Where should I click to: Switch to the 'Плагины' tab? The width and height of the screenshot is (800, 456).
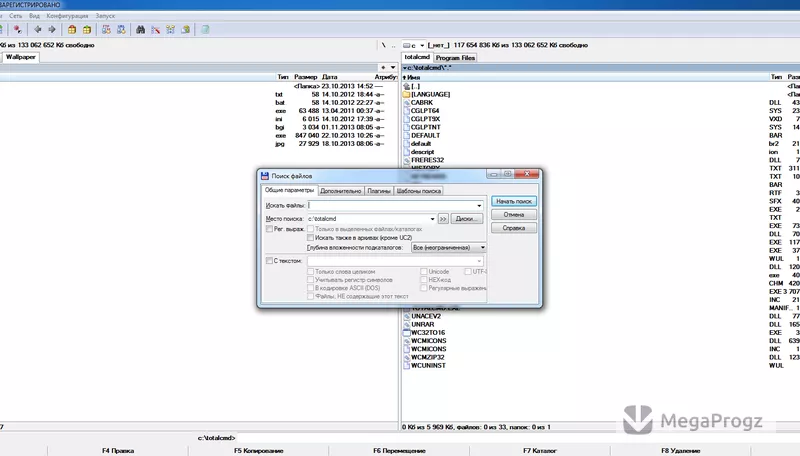coord(379,191)
